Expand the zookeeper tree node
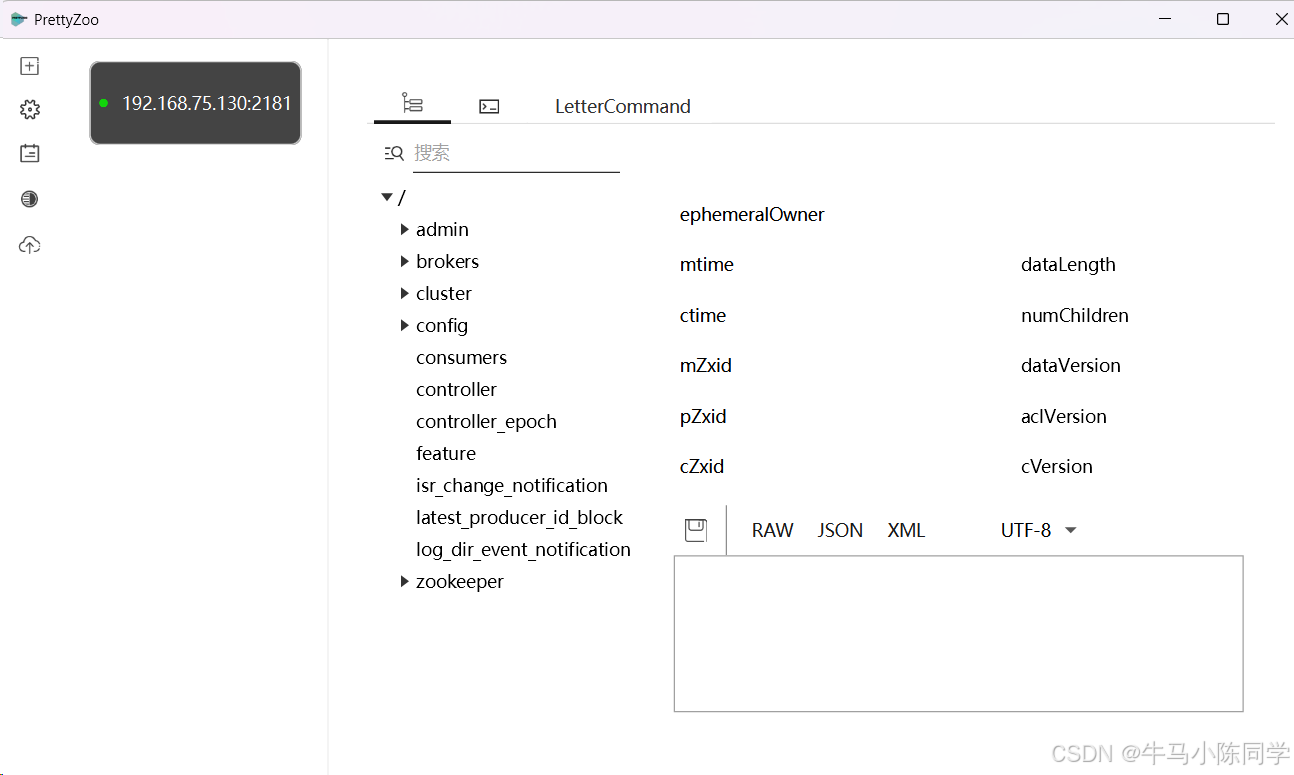Screen dimensions: 1294x775 (x=405, y=581)
